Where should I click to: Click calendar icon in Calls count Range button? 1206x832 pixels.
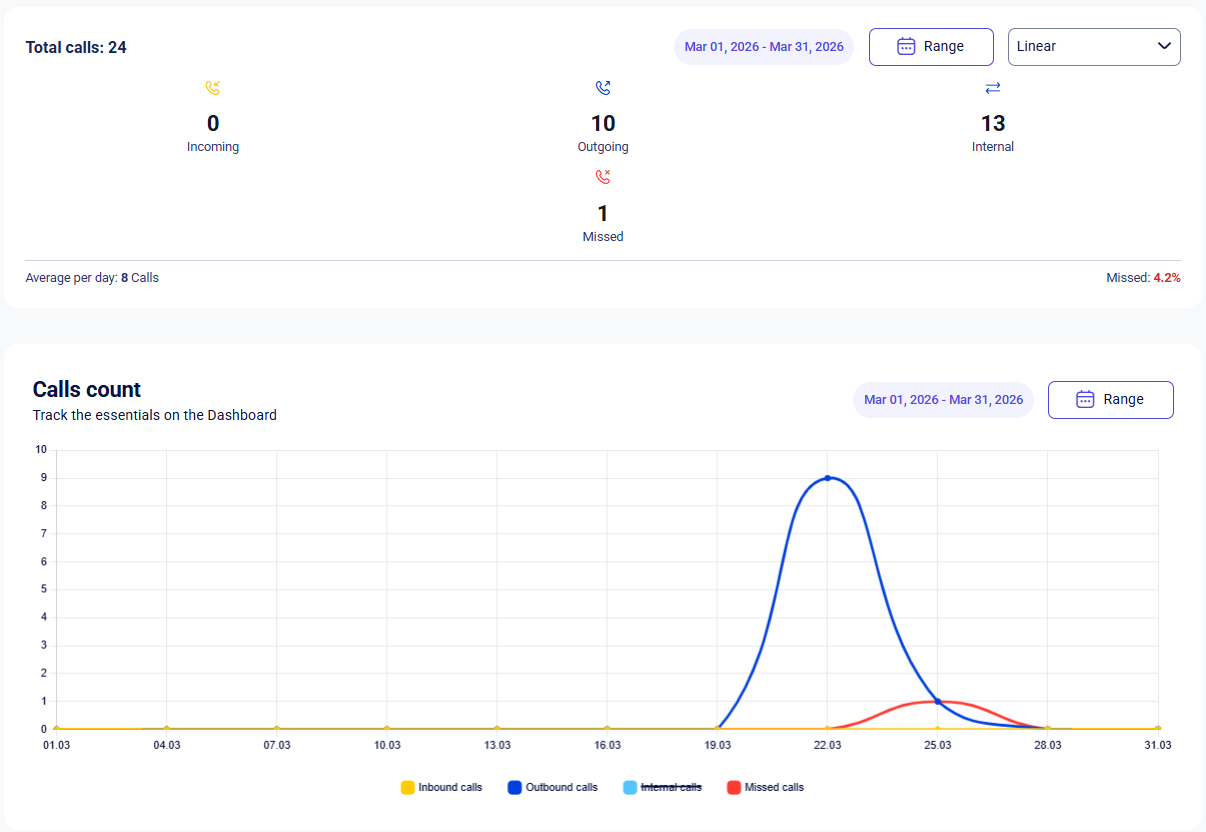click(1085, 399)
